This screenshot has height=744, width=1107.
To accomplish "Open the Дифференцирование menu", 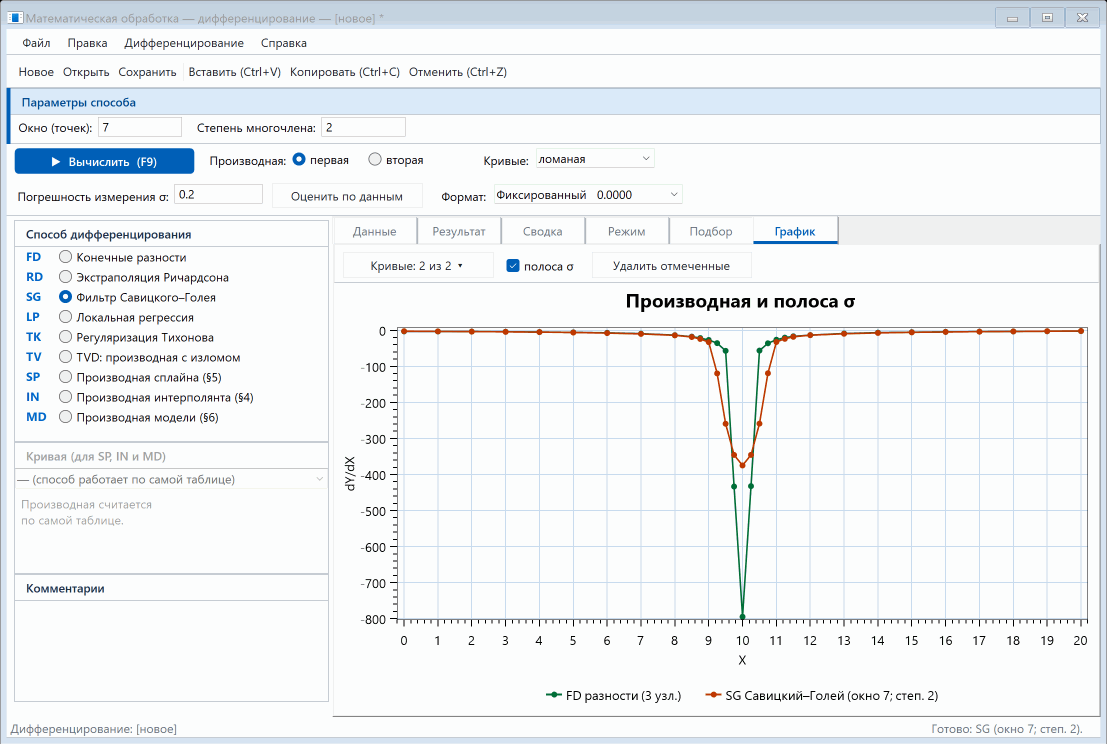I will (x=184, y=43).
